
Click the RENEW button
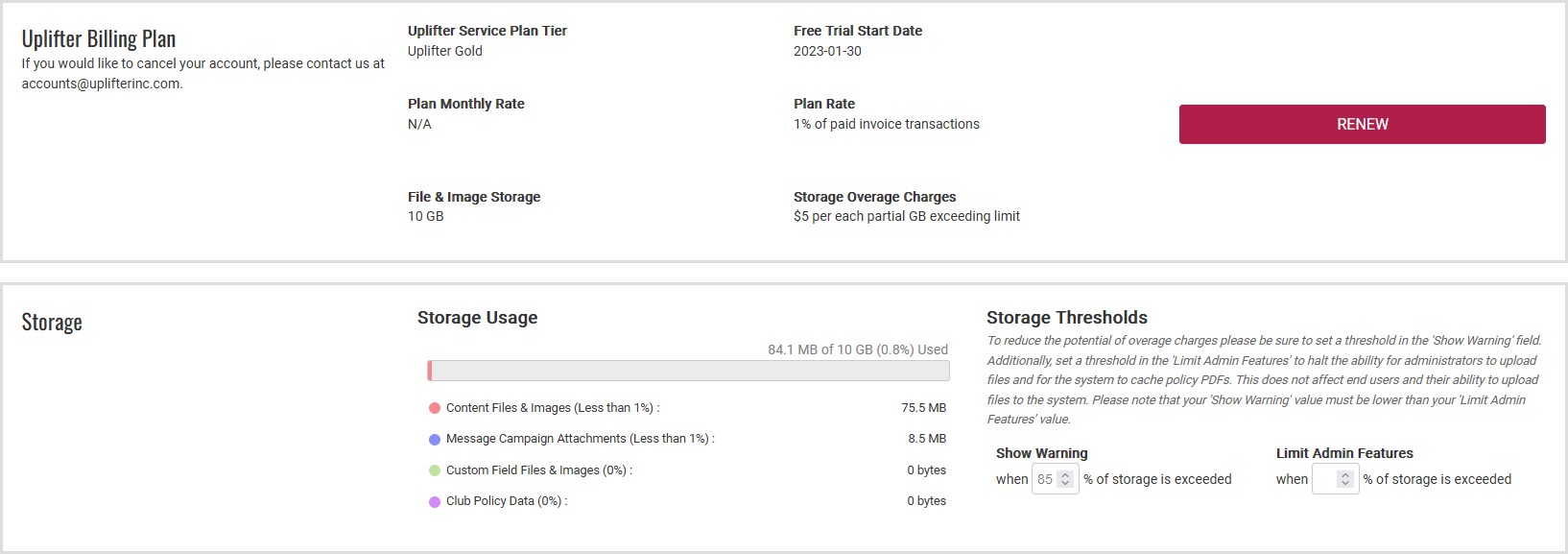[1362, 125]
